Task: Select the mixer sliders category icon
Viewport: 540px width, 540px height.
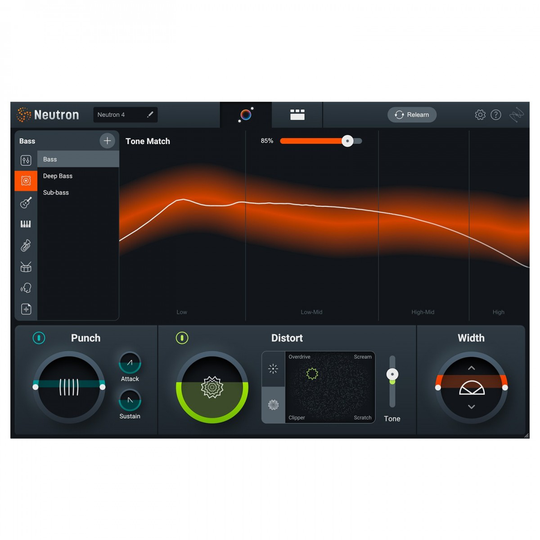Action: [26, 160]
